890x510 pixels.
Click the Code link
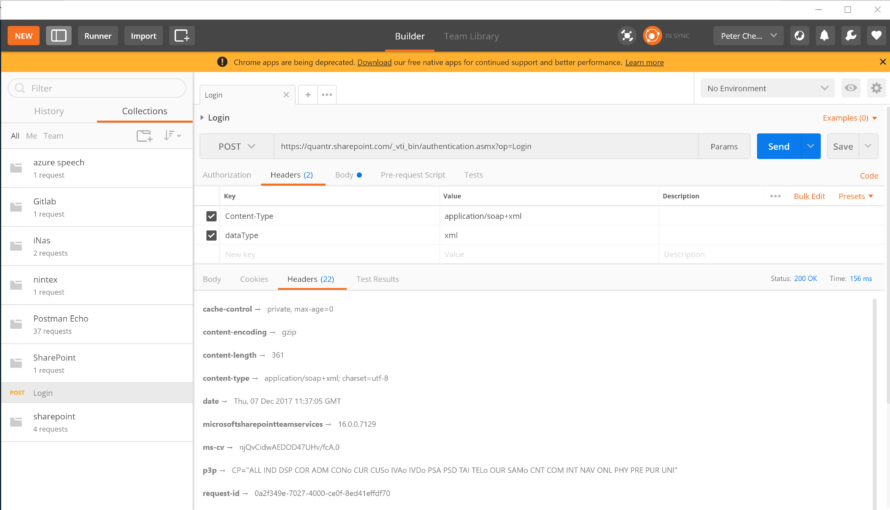868,176
